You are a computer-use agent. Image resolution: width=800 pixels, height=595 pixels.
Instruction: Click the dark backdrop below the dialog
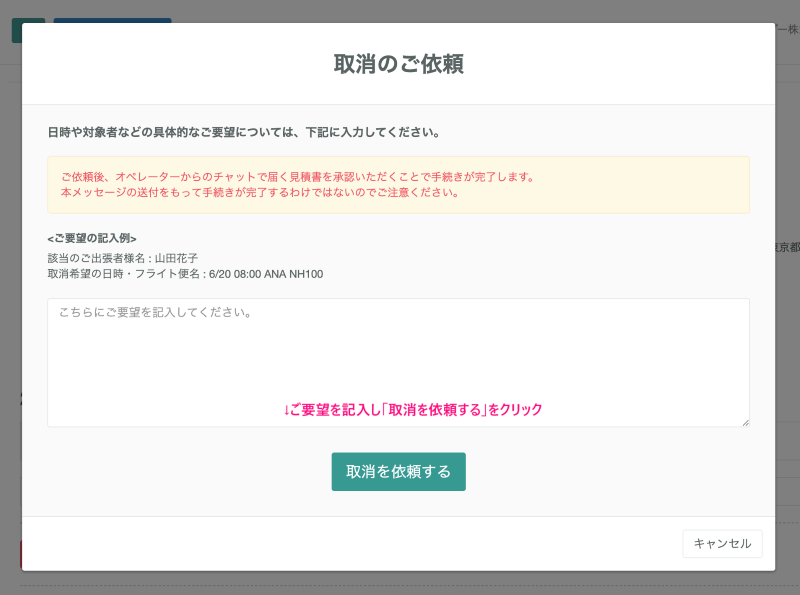(400, 584)
